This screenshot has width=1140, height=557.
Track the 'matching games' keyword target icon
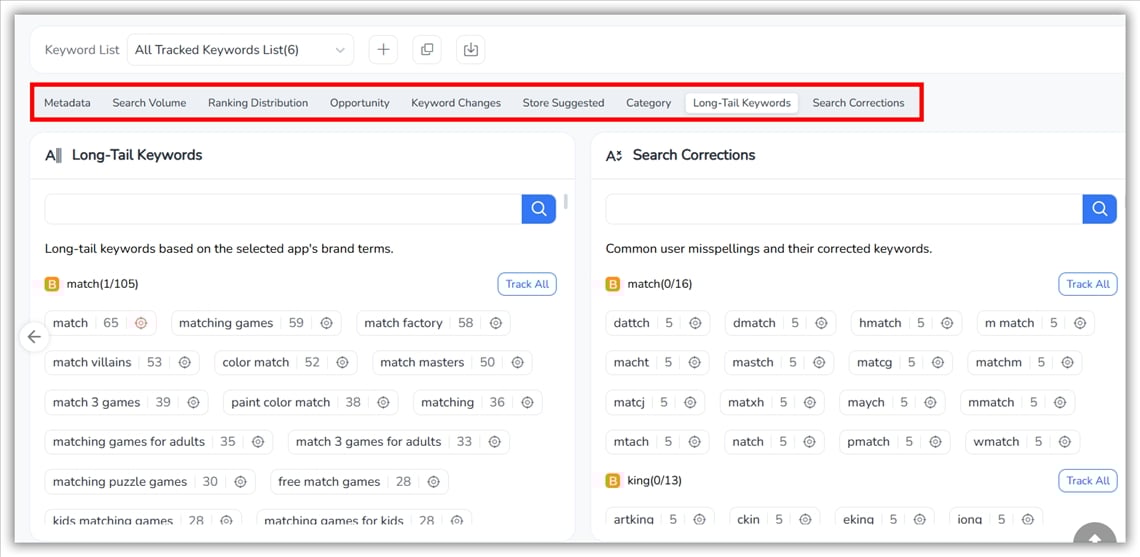click(x=326, y=323)
